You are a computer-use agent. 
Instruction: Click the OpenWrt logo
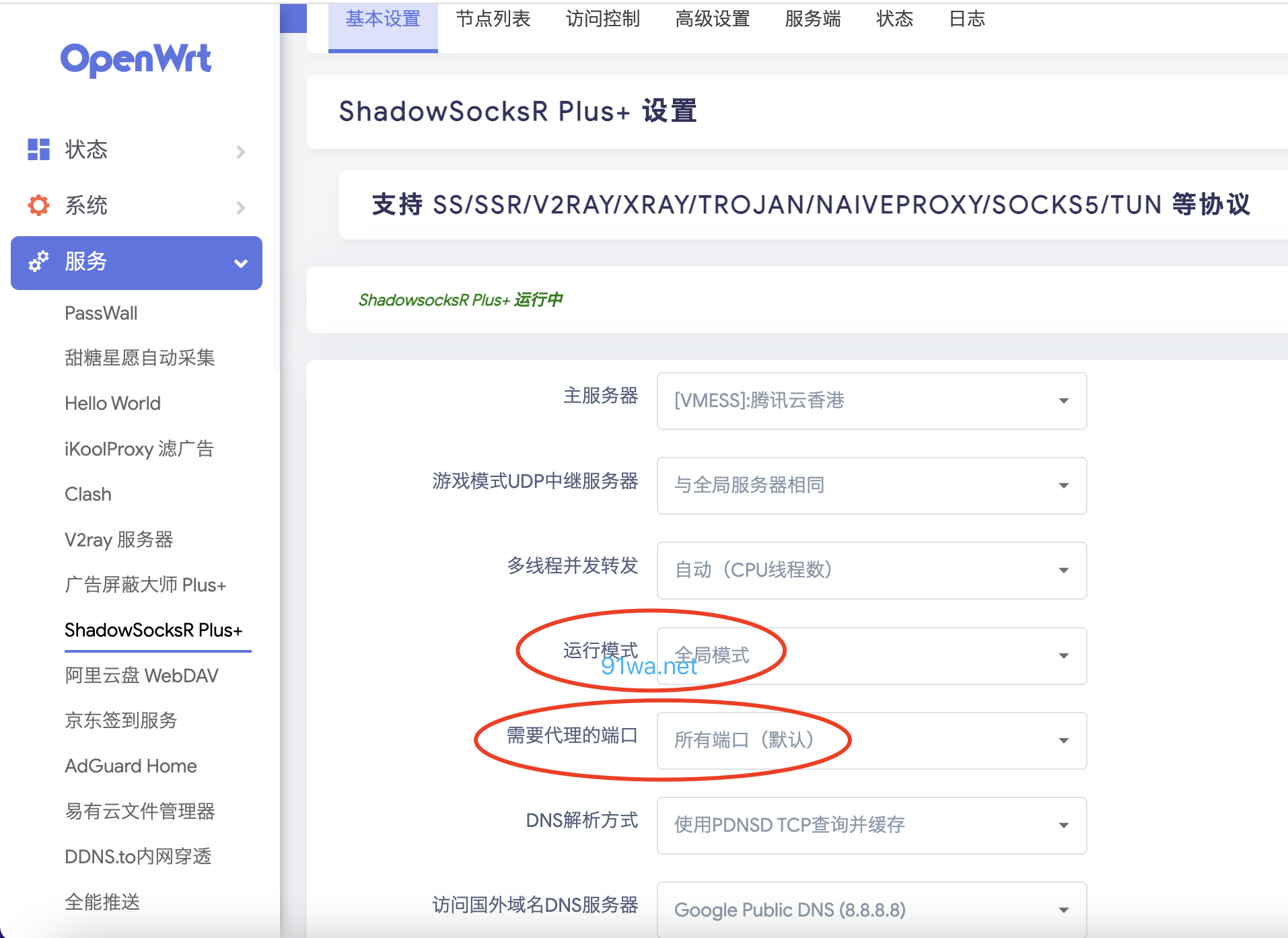(x=136, y=59)
